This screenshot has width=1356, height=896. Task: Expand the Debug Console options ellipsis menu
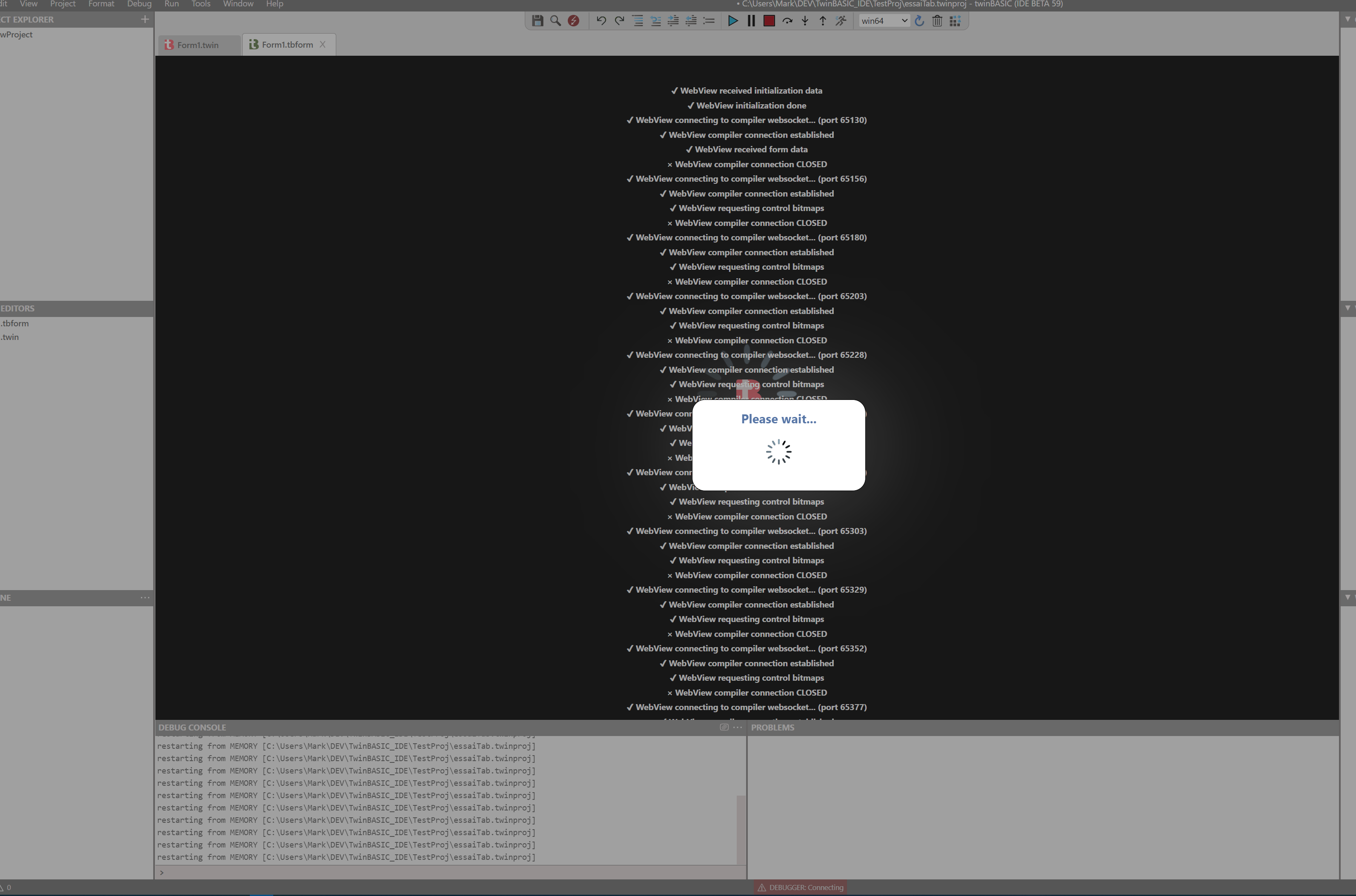point(738,728)
